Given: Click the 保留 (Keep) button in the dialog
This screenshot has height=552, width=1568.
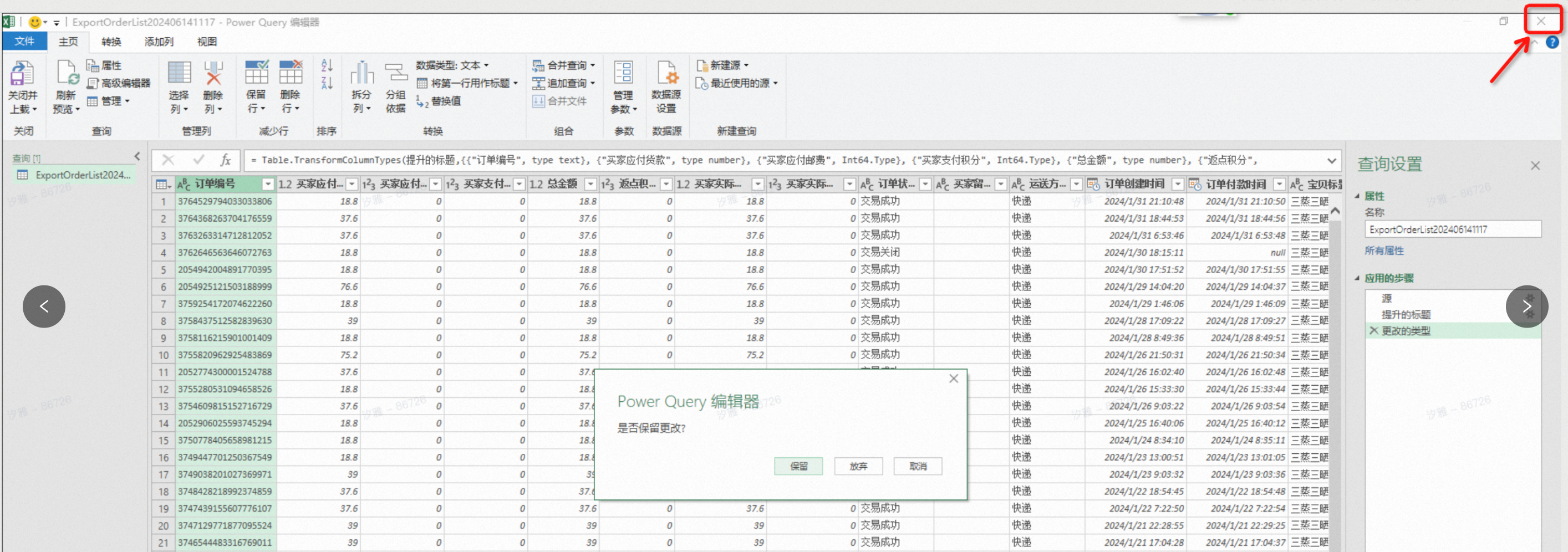Looking at the screenshot, I should [x=798, y=466].
